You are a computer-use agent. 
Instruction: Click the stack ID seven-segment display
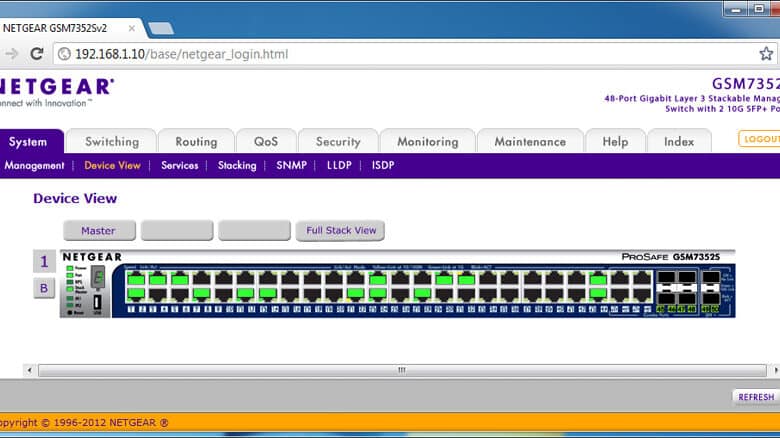pyautogui.click(x=98, y=278)
